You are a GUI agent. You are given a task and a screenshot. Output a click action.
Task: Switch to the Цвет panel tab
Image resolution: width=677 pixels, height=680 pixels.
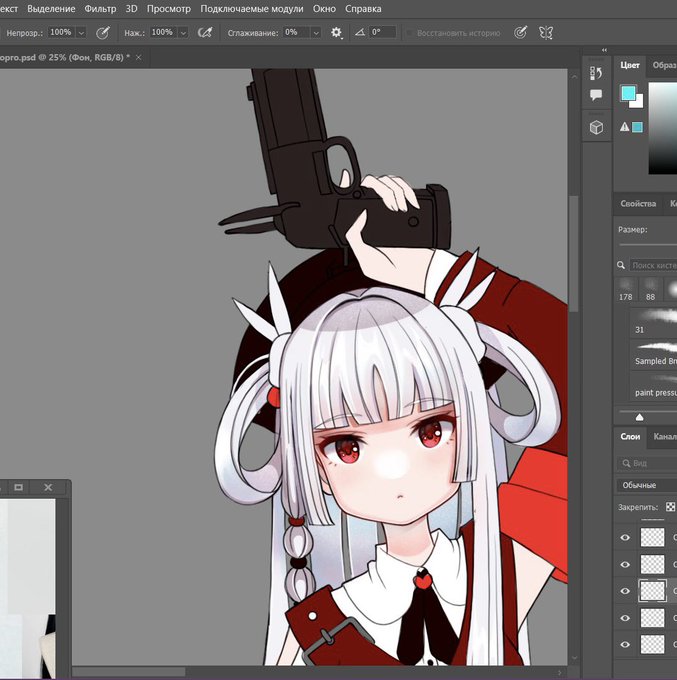click(x=630, y=65)
